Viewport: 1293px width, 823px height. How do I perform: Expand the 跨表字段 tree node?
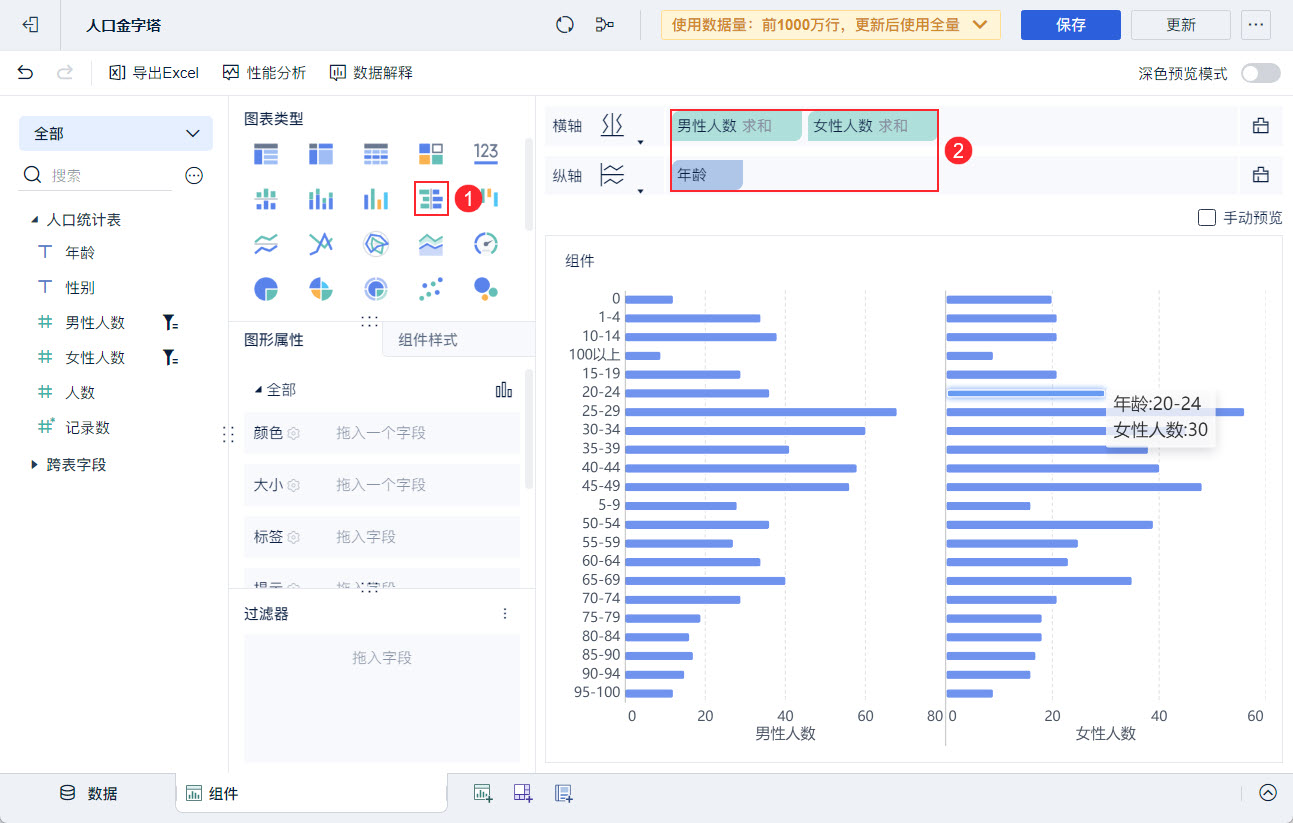[35, 464]
